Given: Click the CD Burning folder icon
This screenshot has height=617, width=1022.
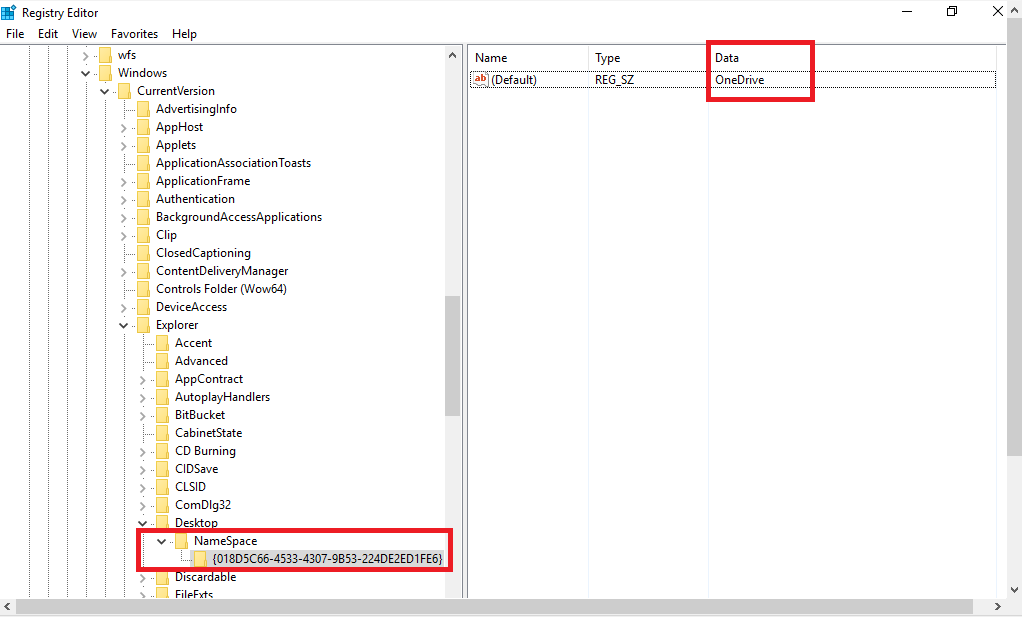Looking at the screenshot, I should (161, 450).
